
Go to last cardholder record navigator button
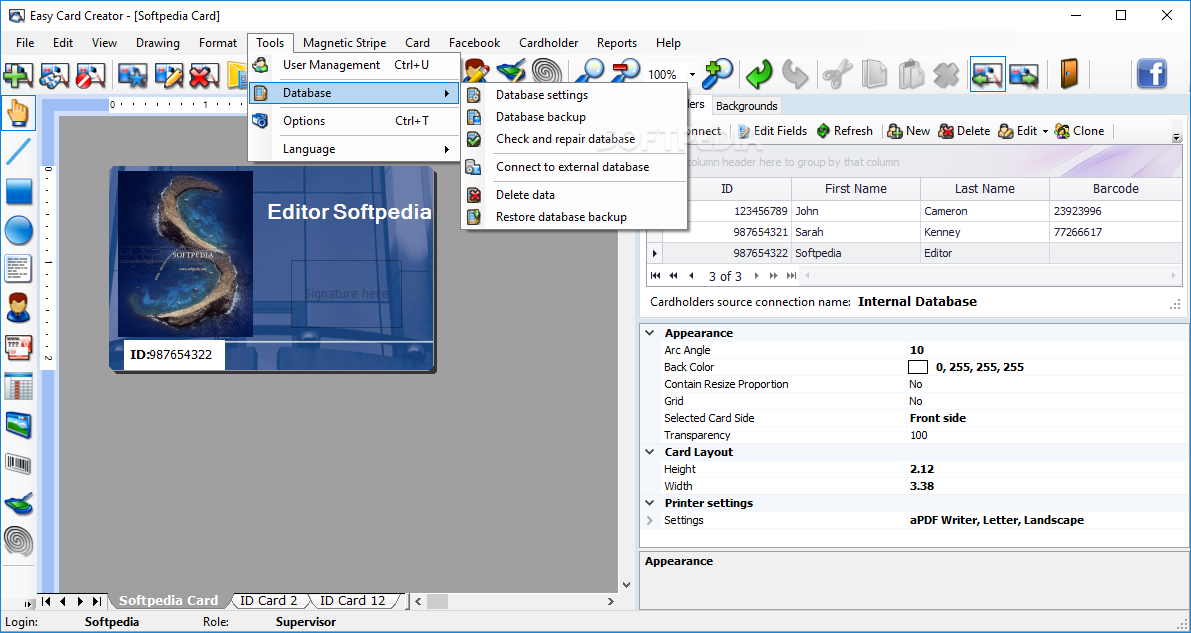click(x=791, y=276)
